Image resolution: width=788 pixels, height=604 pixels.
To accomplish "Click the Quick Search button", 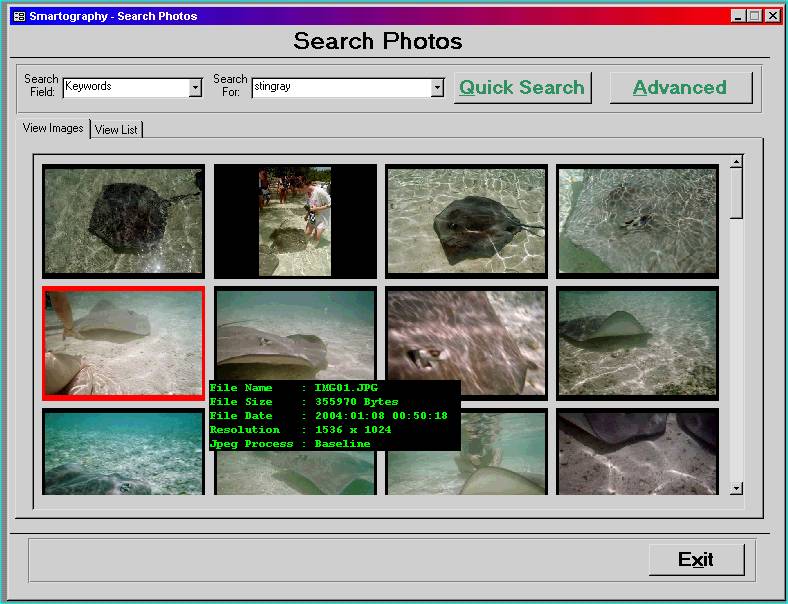I will pos(522,88).
